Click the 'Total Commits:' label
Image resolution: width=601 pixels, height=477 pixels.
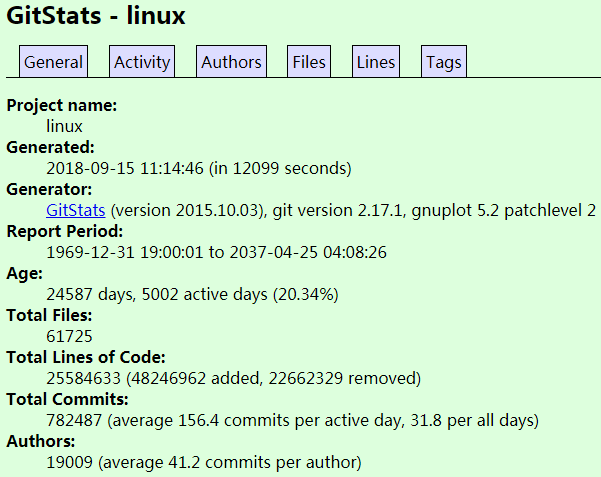tap(67, 399)
